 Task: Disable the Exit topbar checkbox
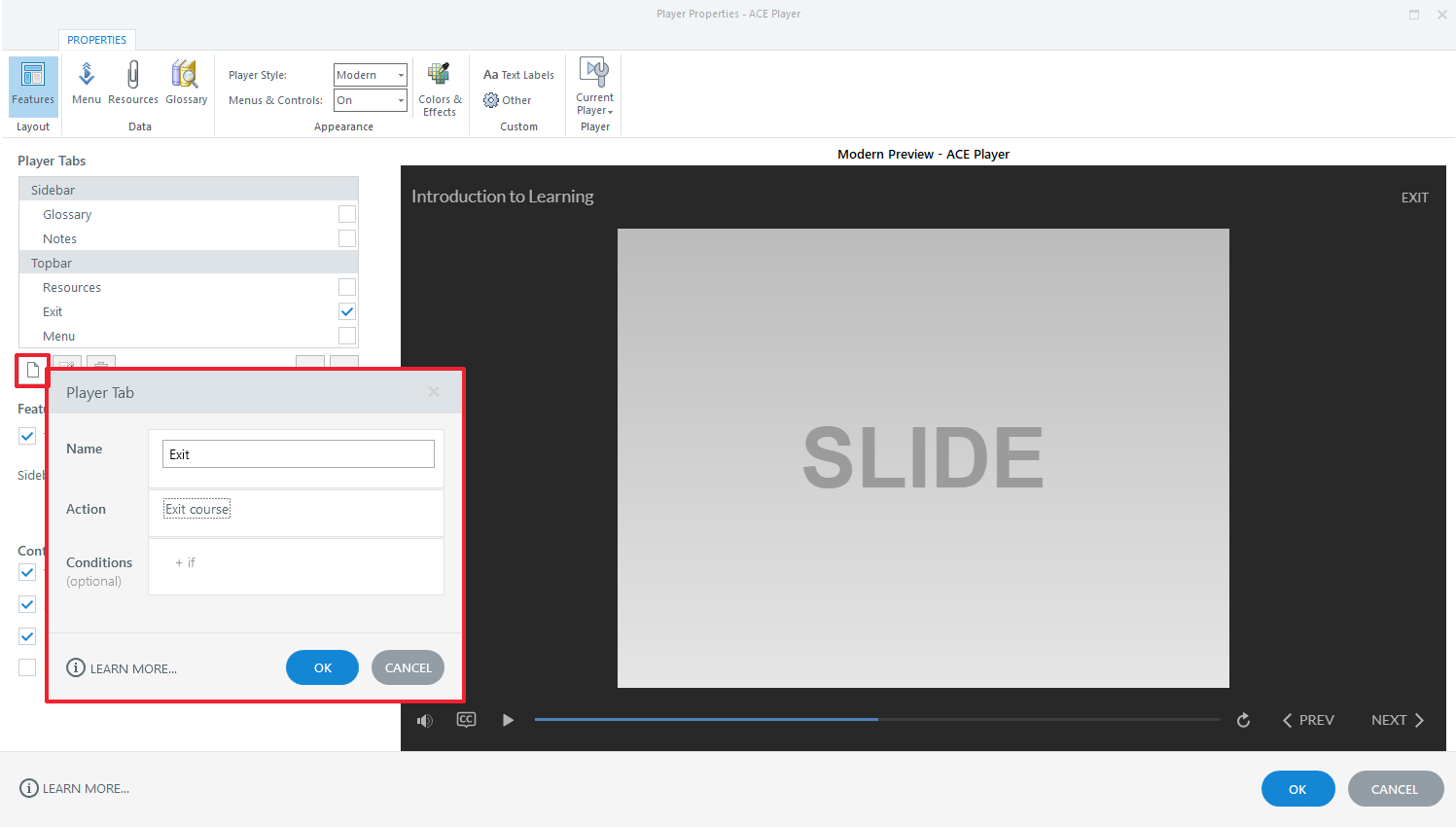click(x=347, y=311)
